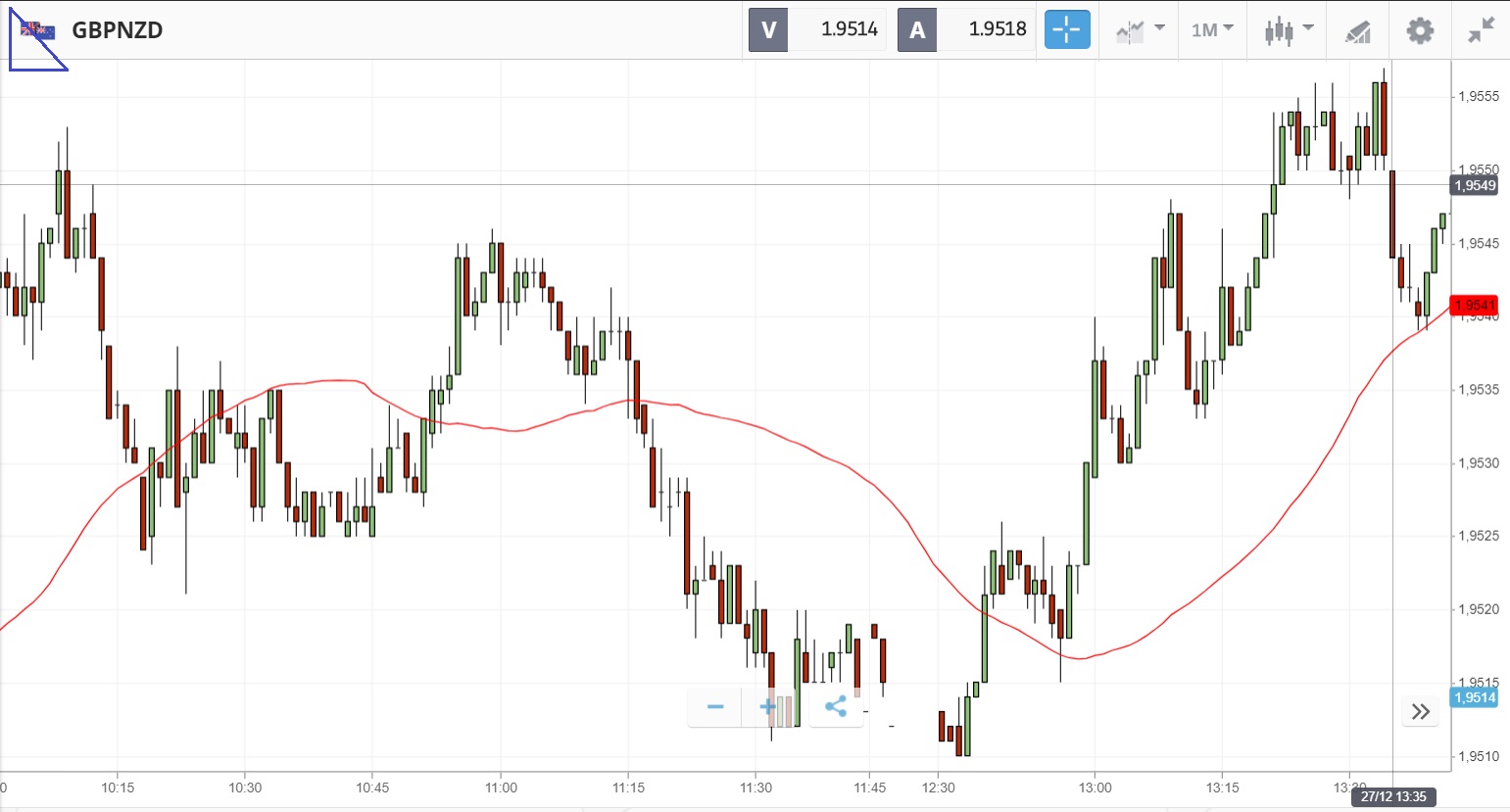The image size is (1510, 812).
Task: Click the 27/12 13:35 time marker
Action: point(1392,796)
